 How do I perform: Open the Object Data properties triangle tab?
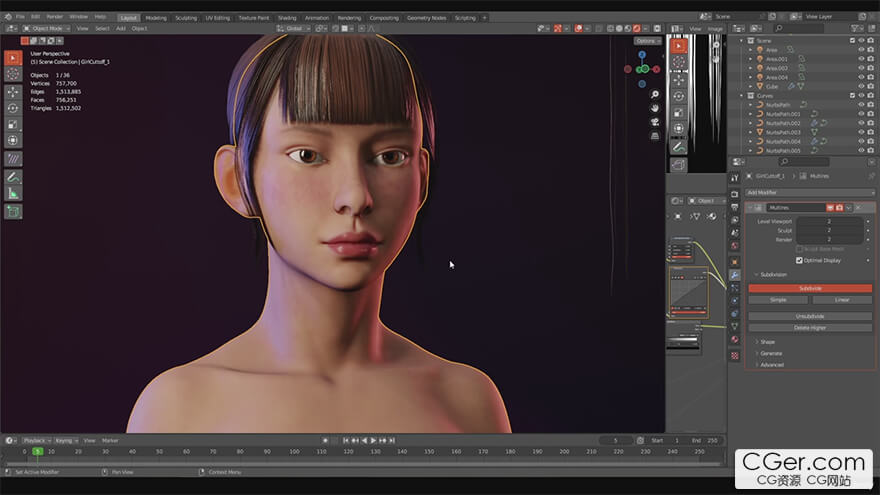735,326
